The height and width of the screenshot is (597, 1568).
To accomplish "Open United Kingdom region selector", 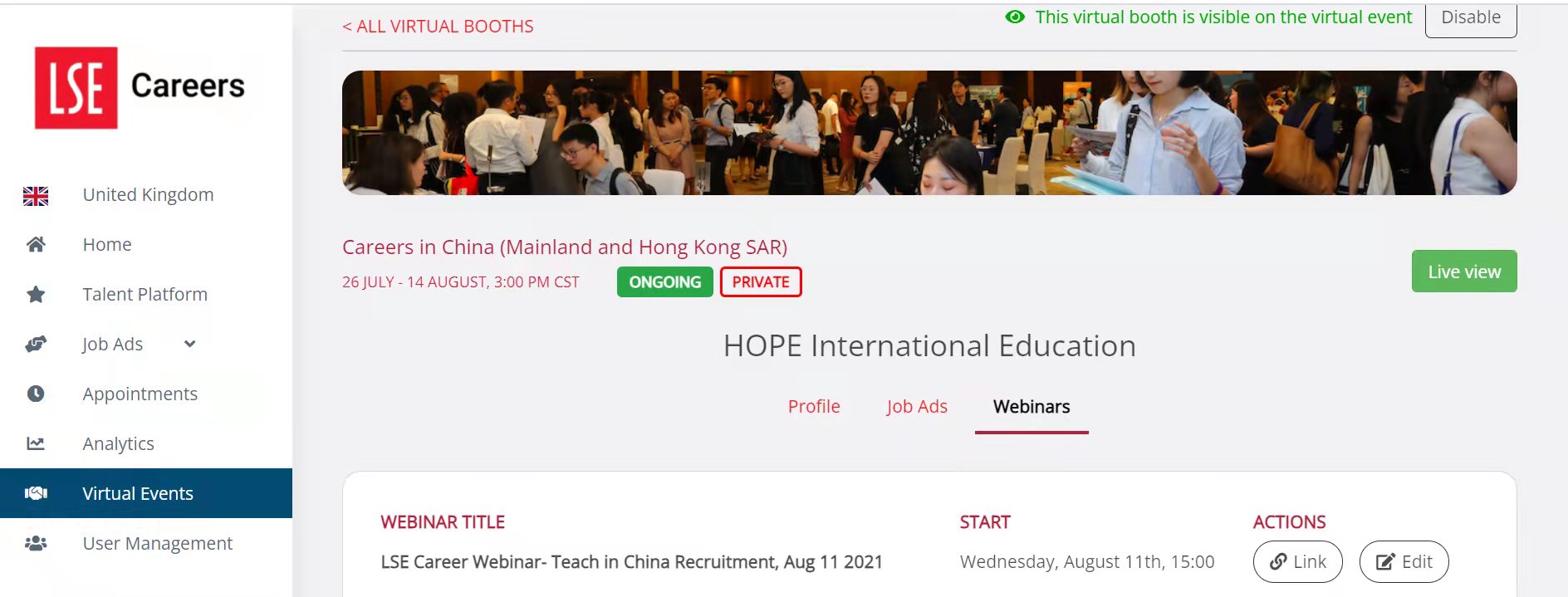I will (x=146, y=194).
